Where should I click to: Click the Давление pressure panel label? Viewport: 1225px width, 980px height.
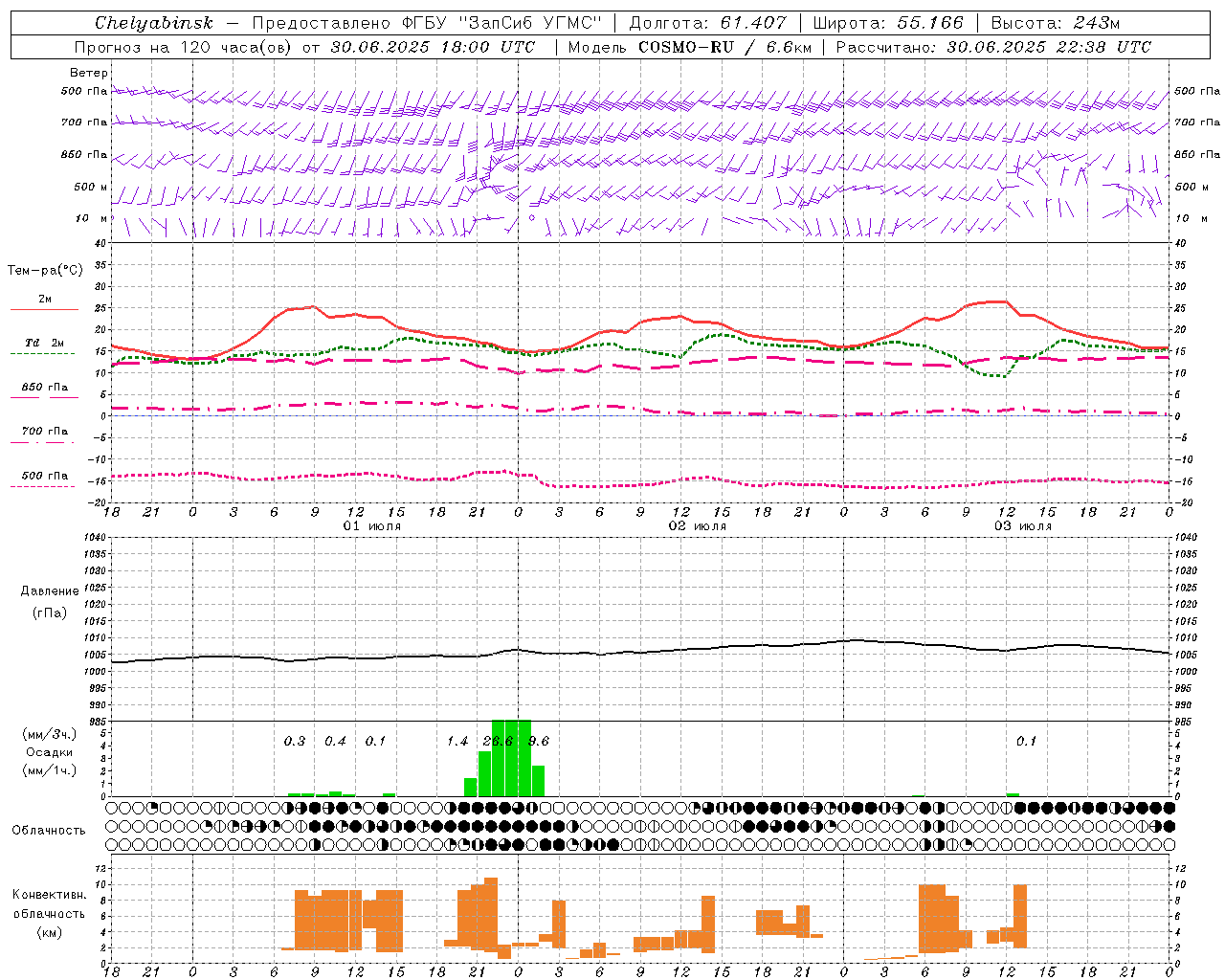point(50,591)
